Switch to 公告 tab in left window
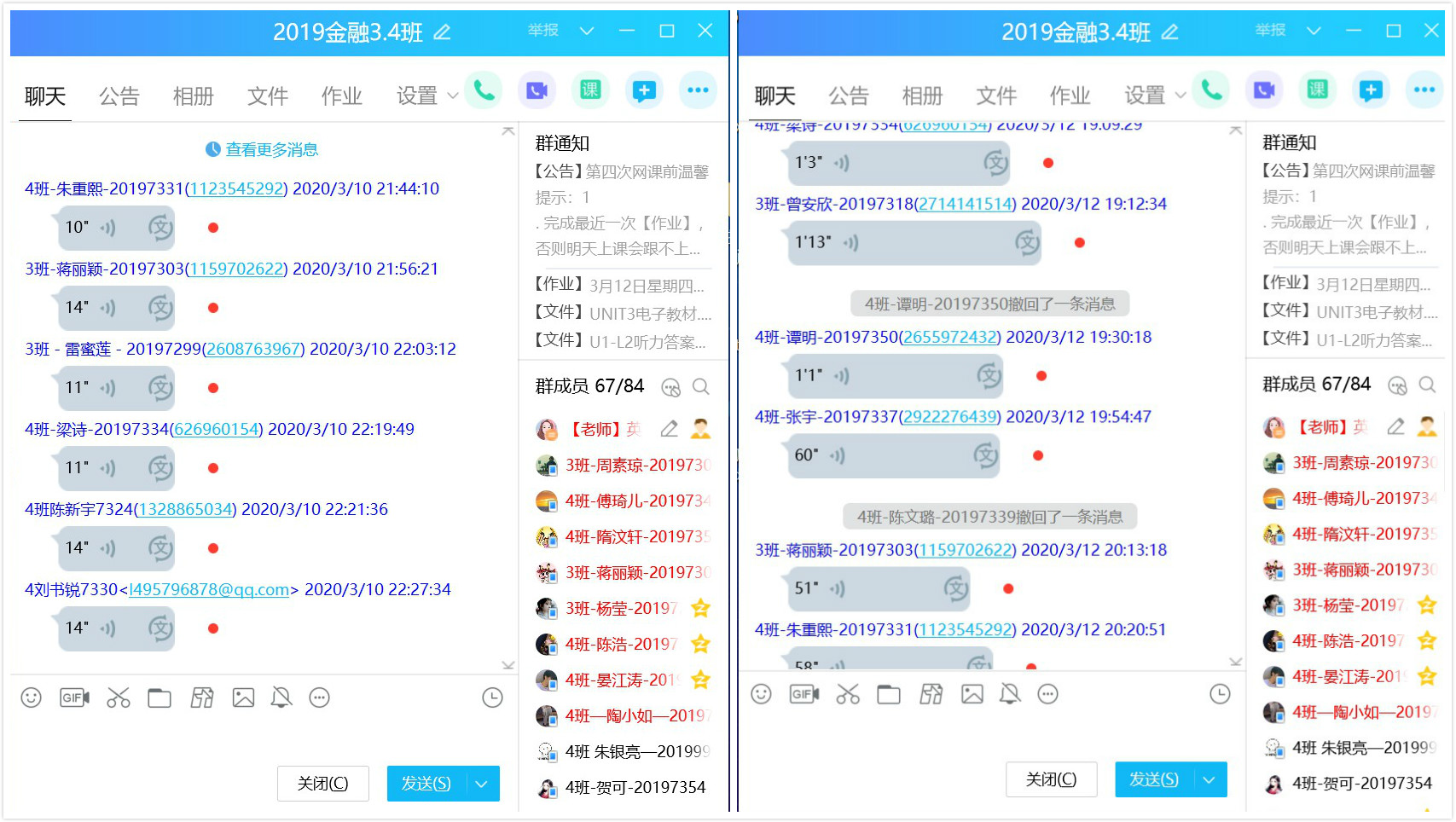This screenshot has width=1456, height=822. click(119, 96)
